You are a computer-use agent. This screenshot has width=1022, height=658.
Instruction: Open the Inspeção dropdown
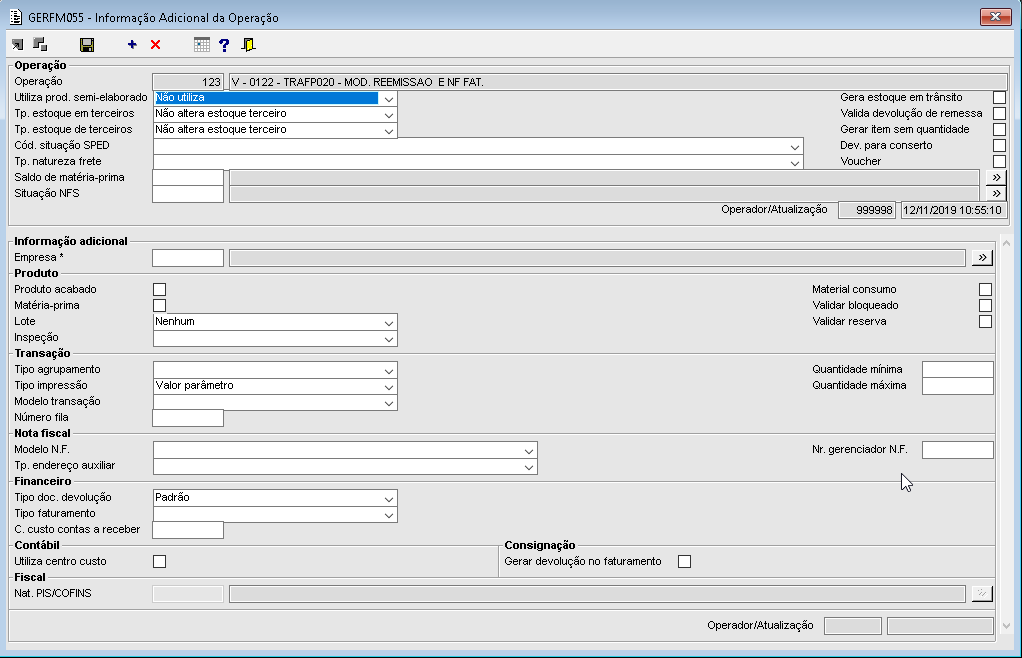point(388,338)
